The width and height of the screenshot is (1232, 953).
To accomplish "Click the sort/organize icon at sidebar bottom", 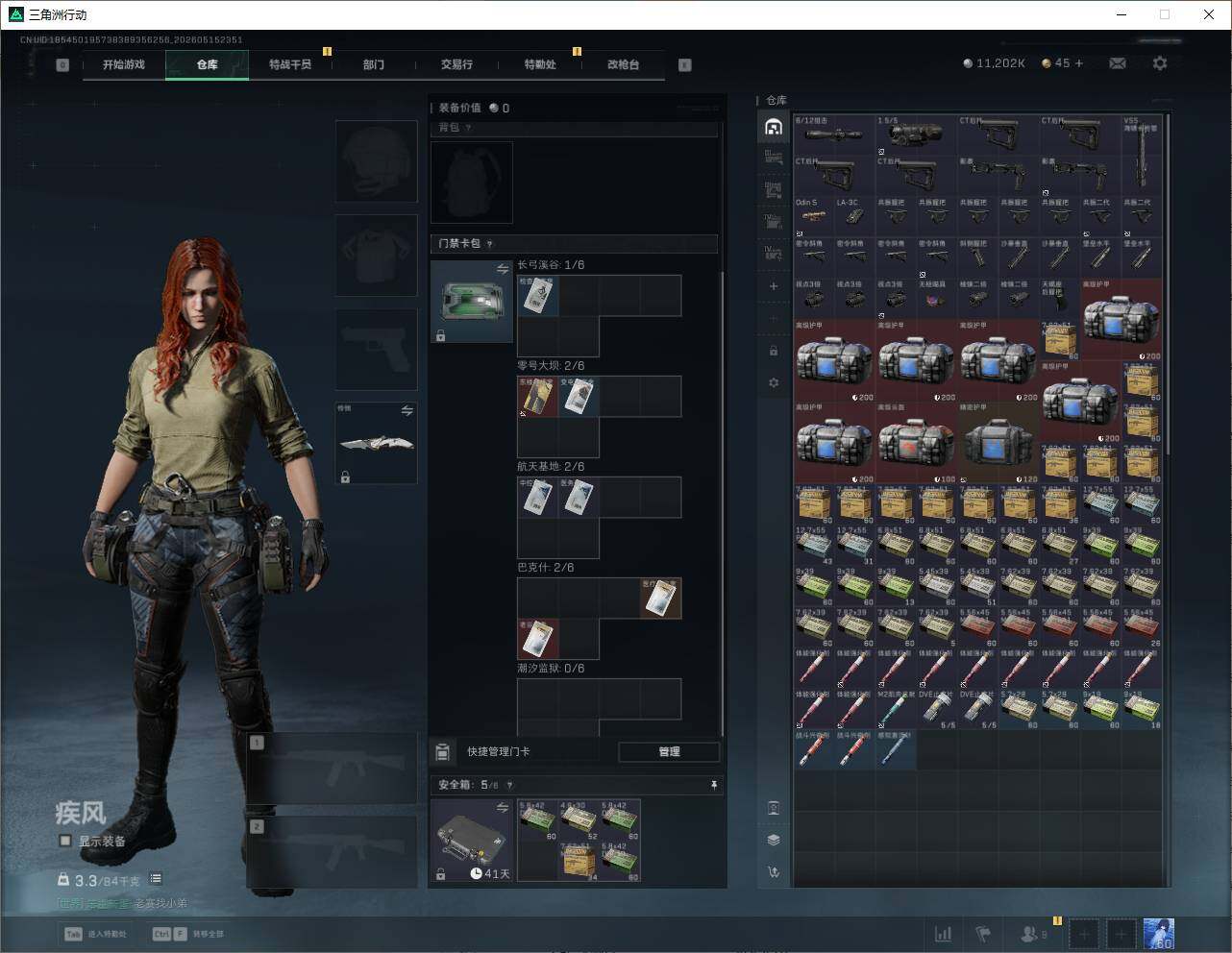I will coord(774,872).
